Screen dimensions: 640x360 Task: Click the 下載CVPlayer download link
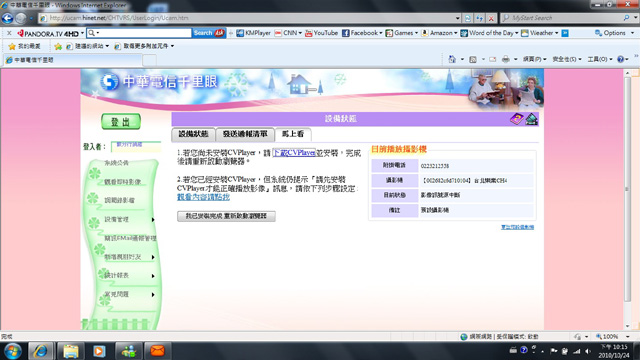point(294,153)
